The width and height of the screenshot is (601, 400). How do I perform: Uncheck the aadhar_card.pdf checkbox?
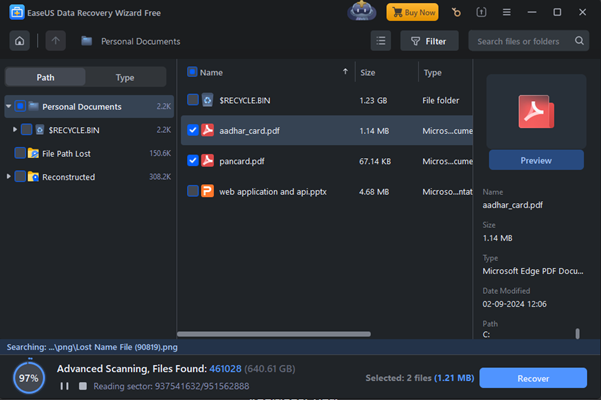point(193,130)
